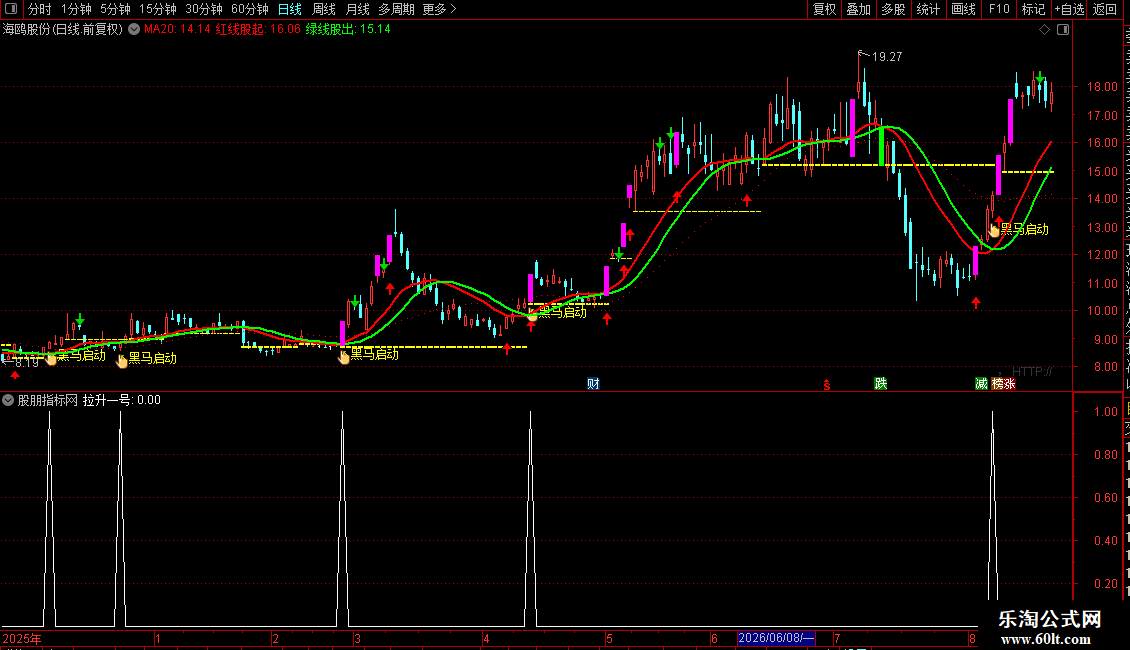The image size is (1130, 650).
Task: Toggle the side panel icon in chart header
Action: point(1063,30)
